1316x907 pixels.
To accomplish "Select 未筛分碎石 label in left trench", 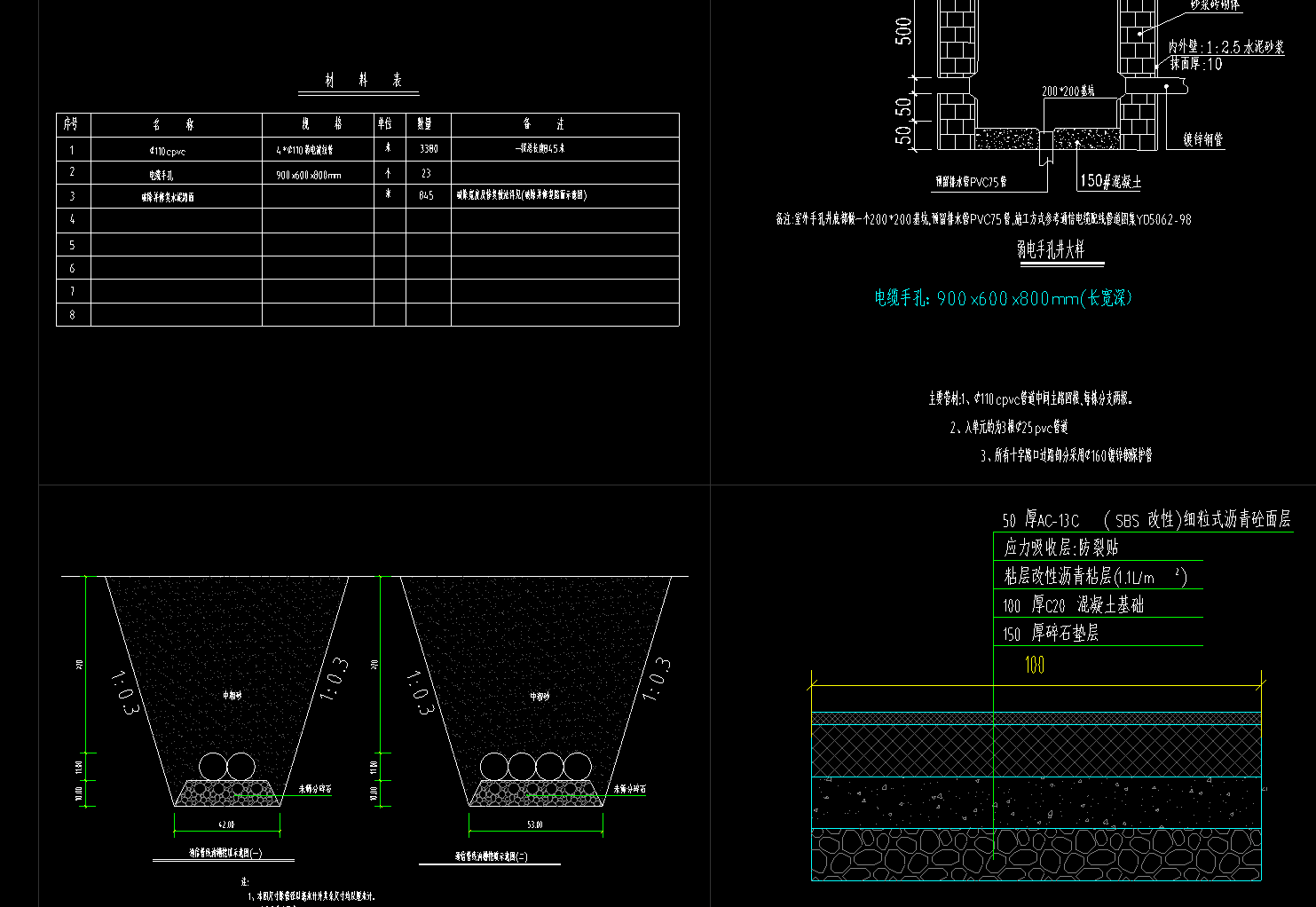I will (x=315, y=788).
